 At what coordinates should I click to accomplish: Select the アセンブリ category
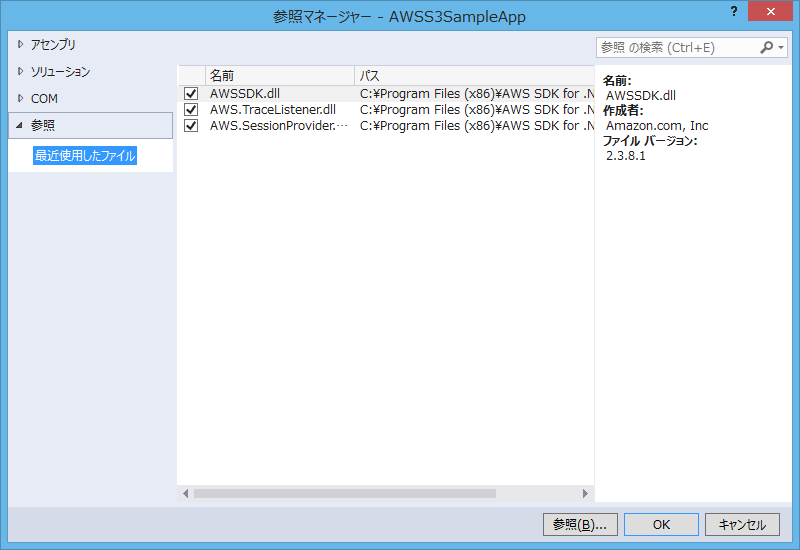(53, 44)
